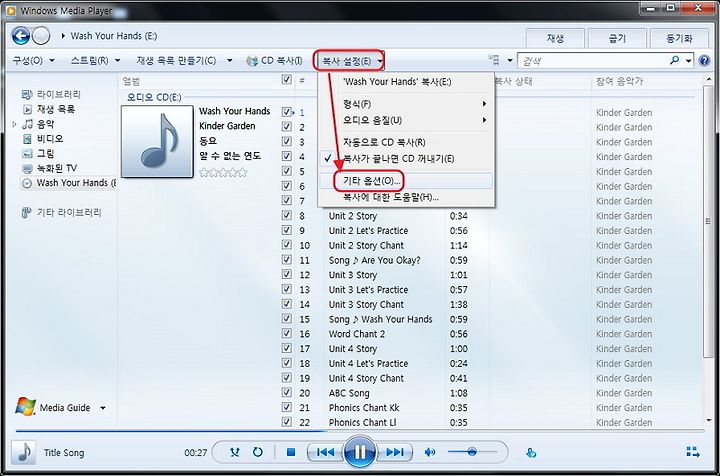The height and width of the screenshot is (476, 720).
Task: Click the album art music note thumbnail
Action: pyautogui.click(x=157, y=141)
